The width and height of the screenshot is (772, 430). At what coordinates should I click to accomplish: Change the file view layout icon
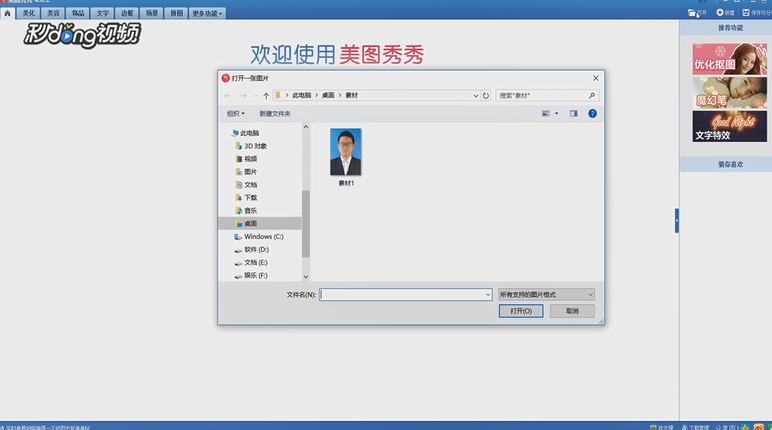(546, 114)
